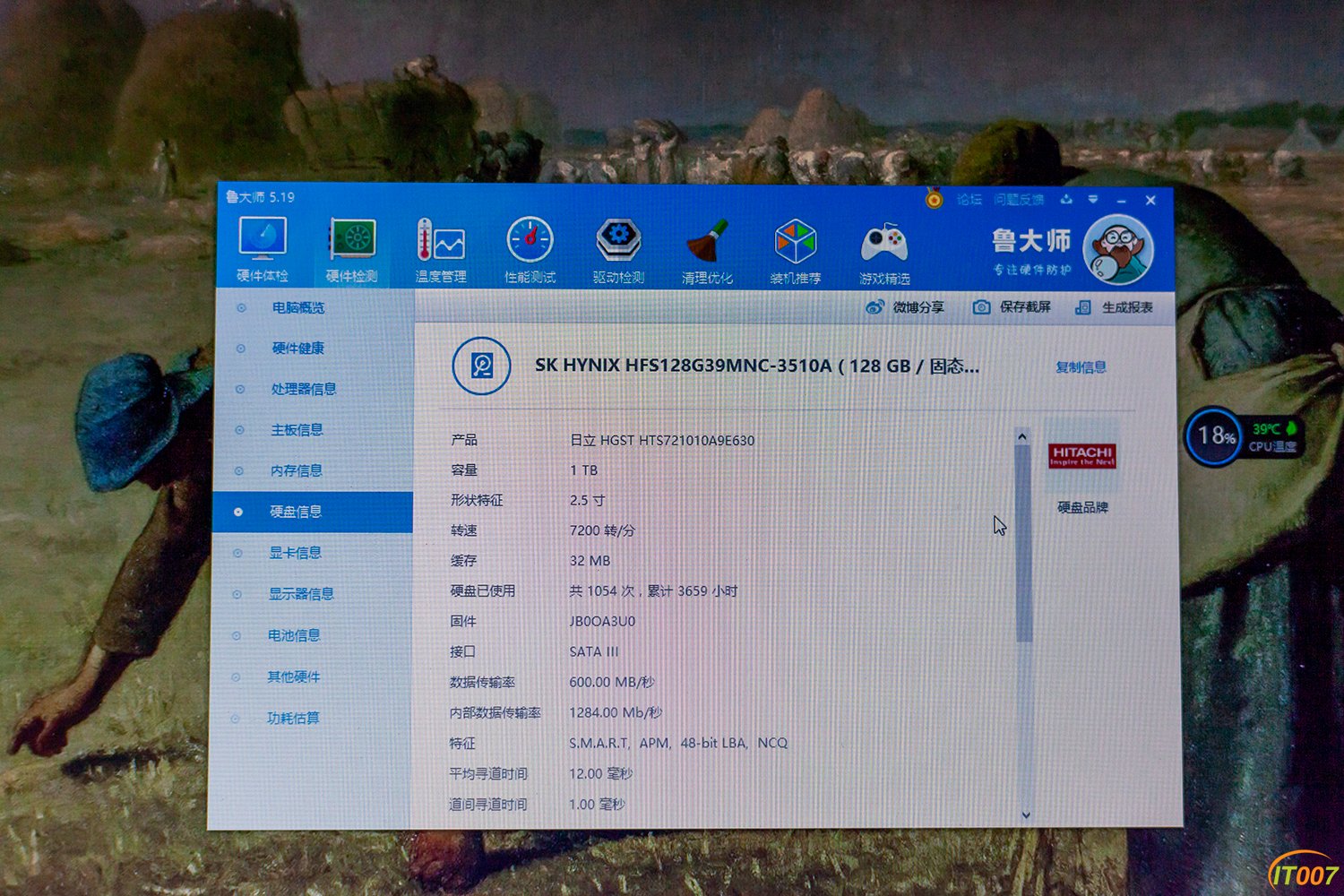
Task: Click 保存截屏 to save a screenshot
Action: pyautogui.click(x=1012, y=307)
